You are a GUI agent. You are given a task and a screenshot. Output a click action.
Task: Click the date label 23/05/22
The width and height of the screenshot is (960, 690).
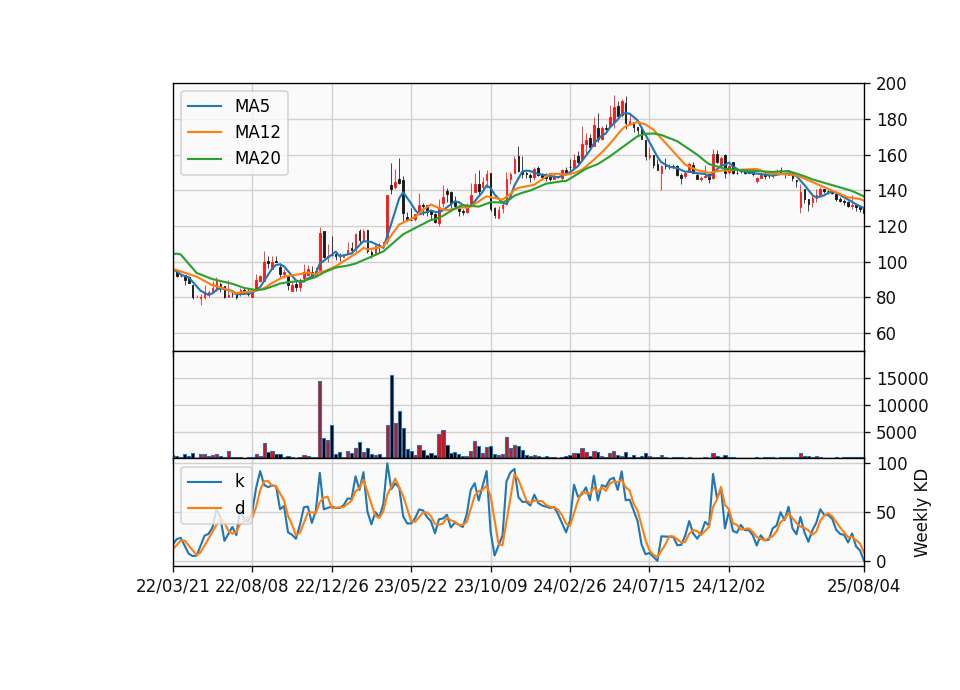click(x=411, y=586)
